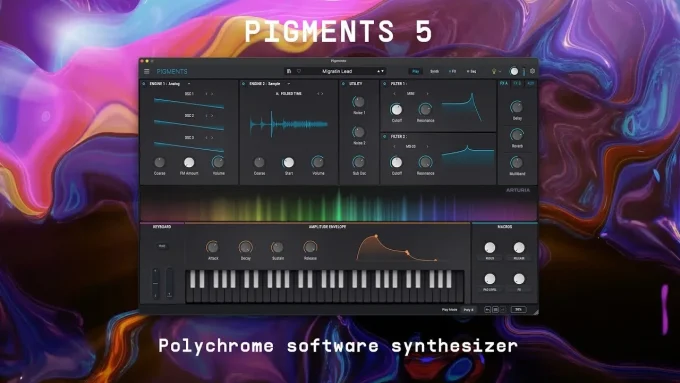Click the Release envelope knob

(x=310, y=247)
